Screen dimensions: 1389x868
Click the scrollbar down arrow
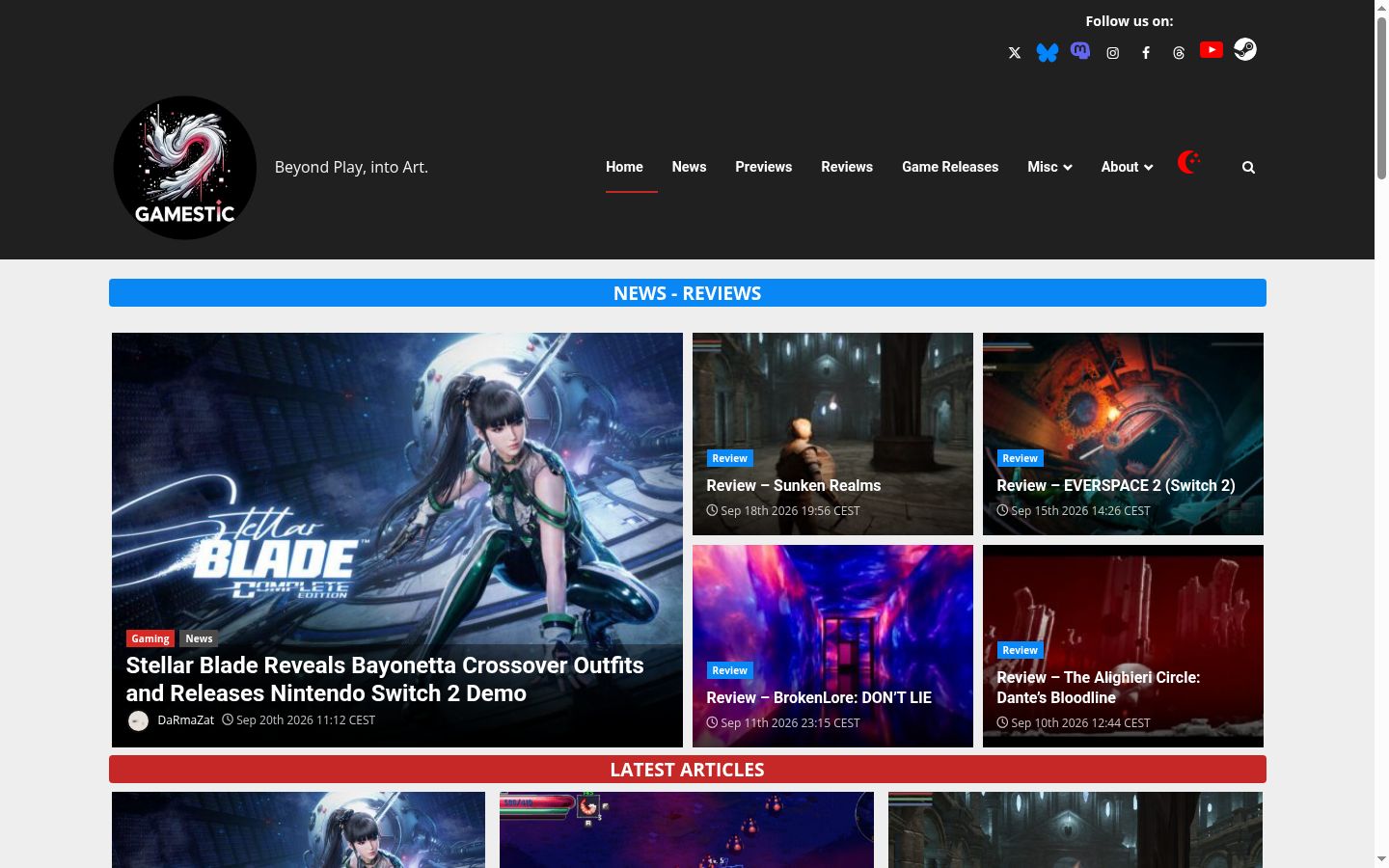point(1381,858)
